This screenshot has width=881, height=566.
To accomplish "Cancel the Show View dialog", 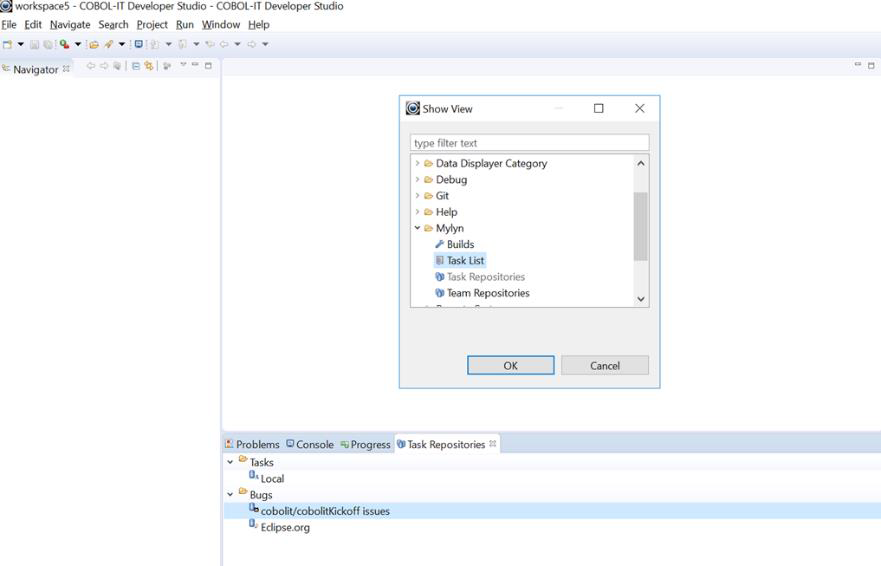I will click(x=604, y=366).
